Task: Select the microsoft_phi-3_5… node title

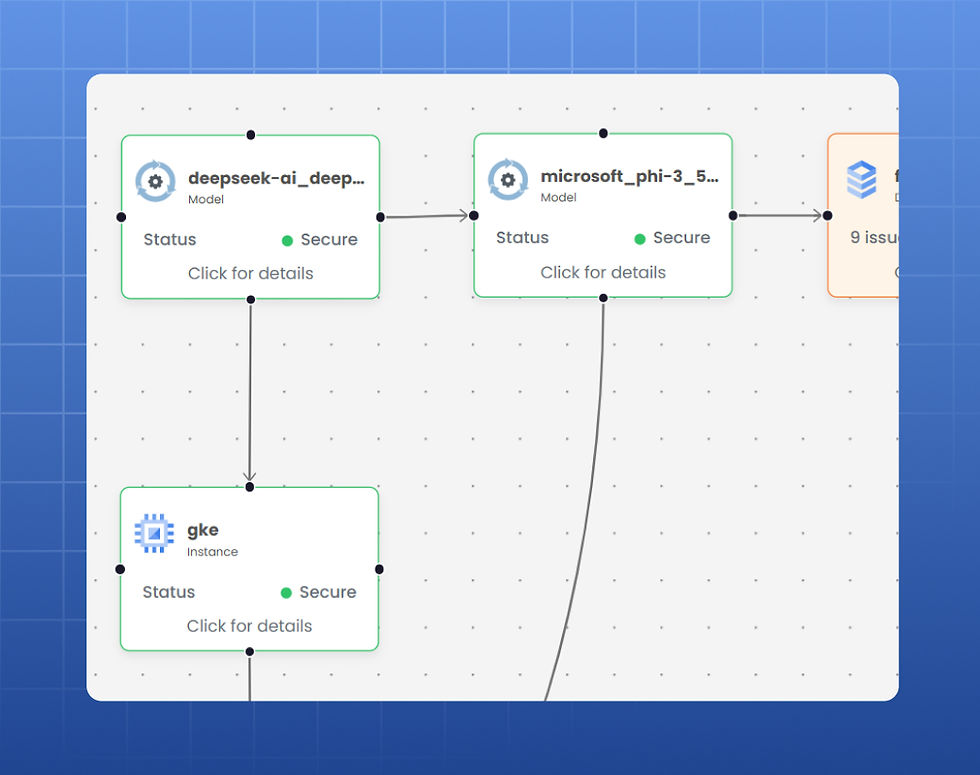Action: point(629,176)
